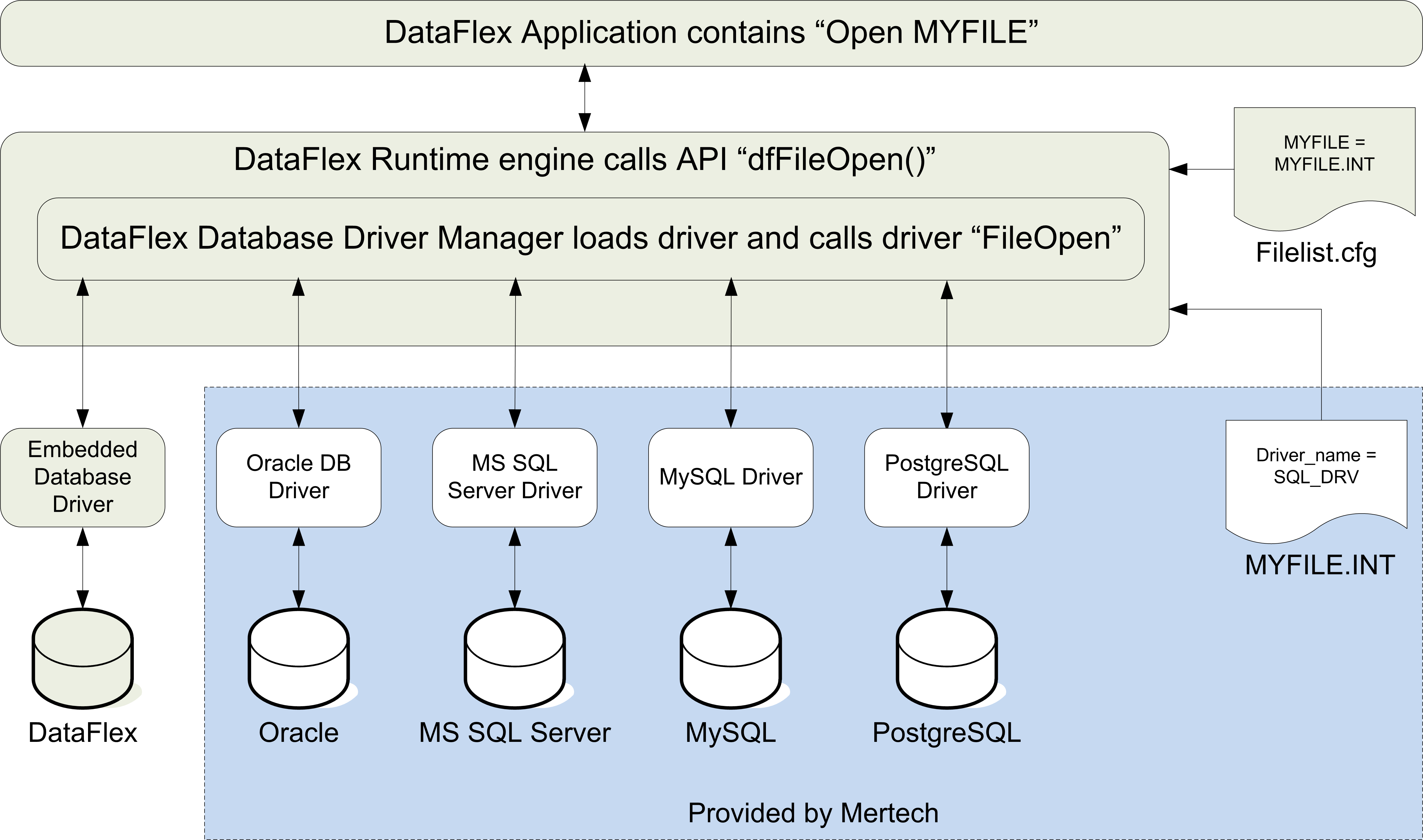Click the PostgreSQL Driver box

tap(946, 477)
